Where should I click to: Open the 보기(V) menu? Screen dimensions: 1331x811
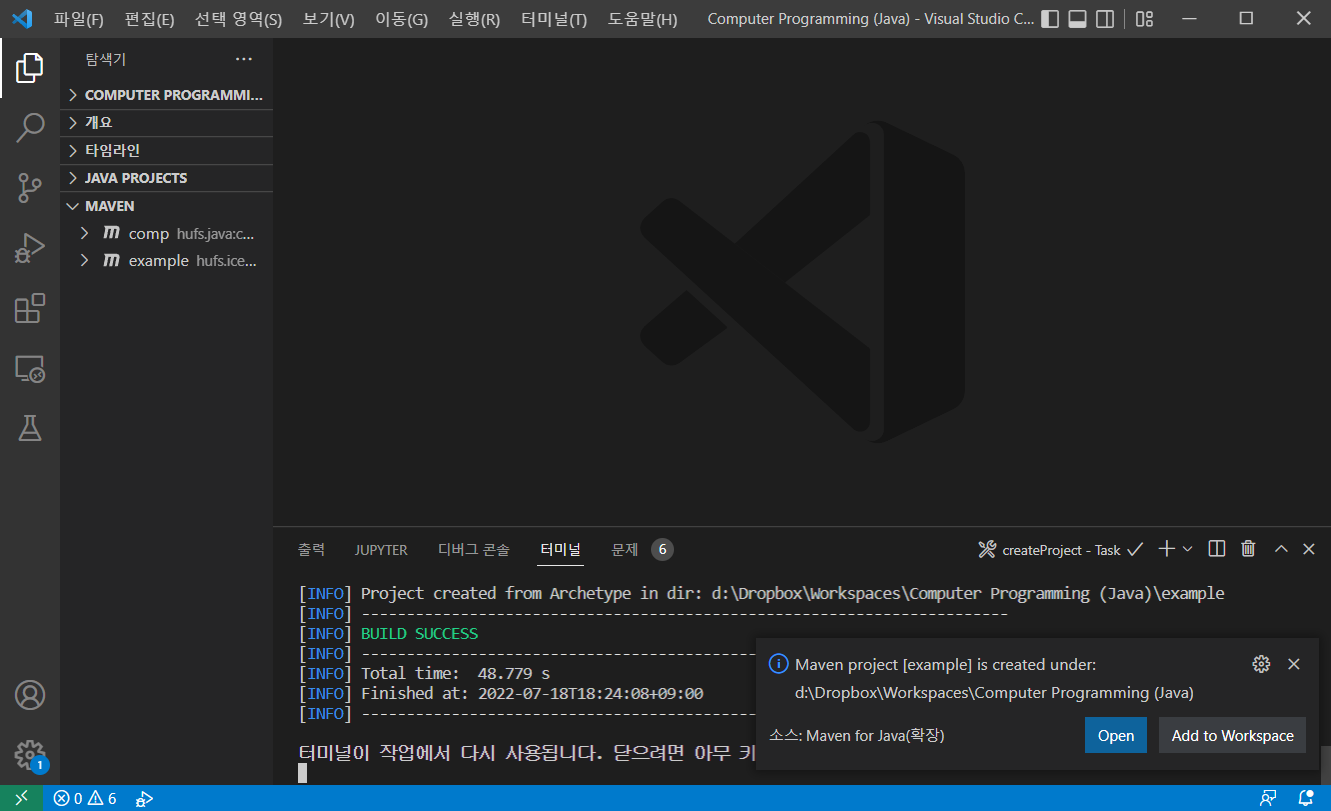328,19
